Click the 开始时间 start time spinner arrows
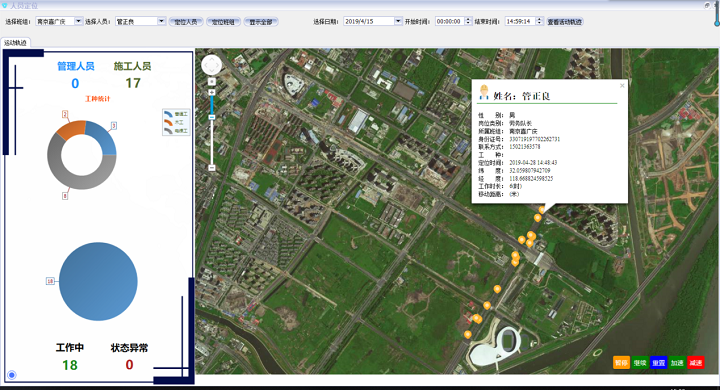The width and height of the screenshot is (720, 390). click(x=468, y=21)
